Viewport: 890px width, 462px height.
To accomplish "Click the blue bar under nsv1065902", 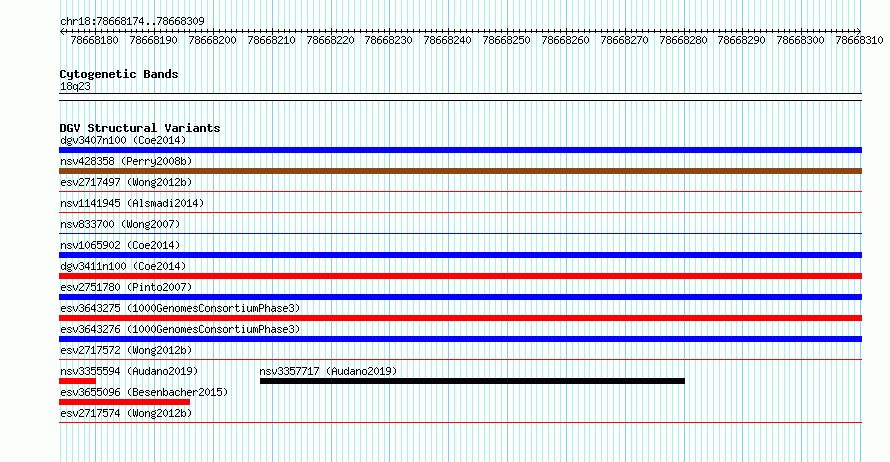I will (460, 255).
